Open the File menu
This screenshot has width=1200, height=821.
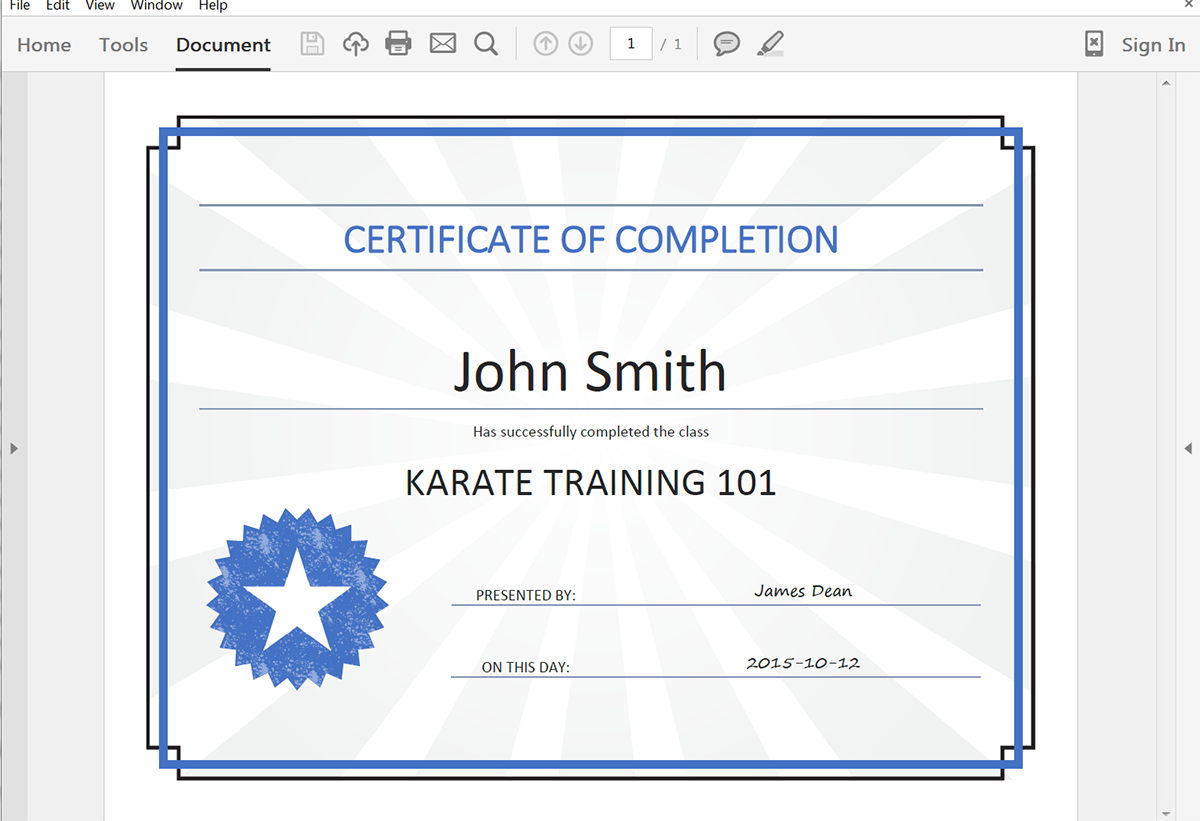click(20, 6)
